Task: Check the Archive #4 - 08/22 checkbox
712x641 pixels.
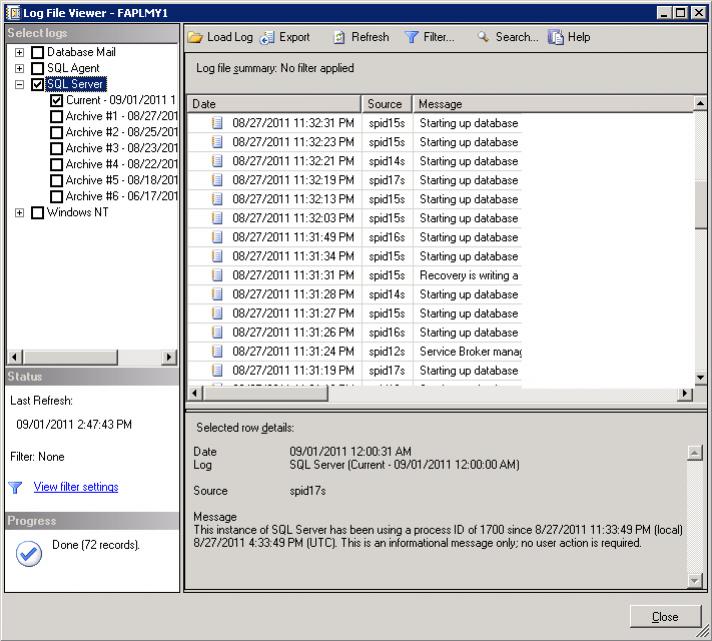Action: point(56,164)
